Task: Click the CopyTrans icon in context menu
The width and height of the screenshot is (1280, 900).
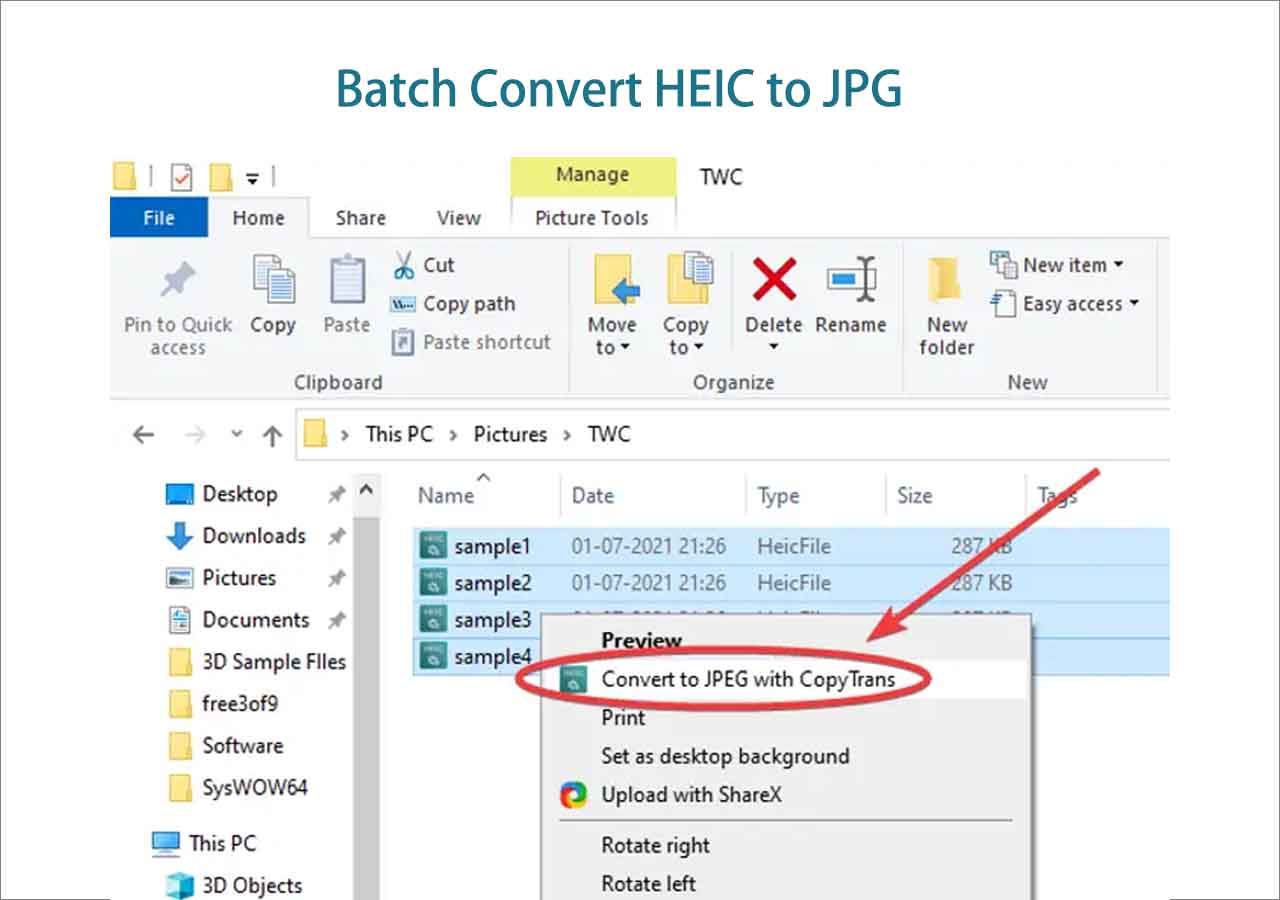Action: click(x=573, y=679)
